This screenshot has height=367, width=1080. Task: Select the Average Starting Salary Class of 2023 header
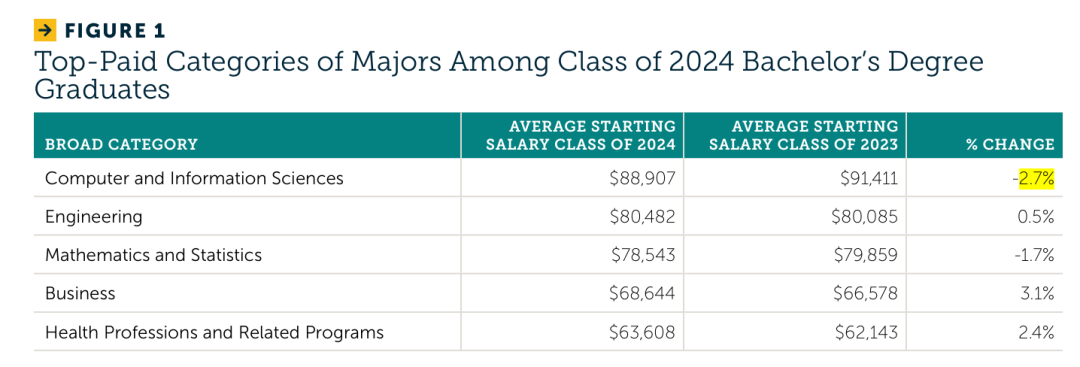point(803,135)
